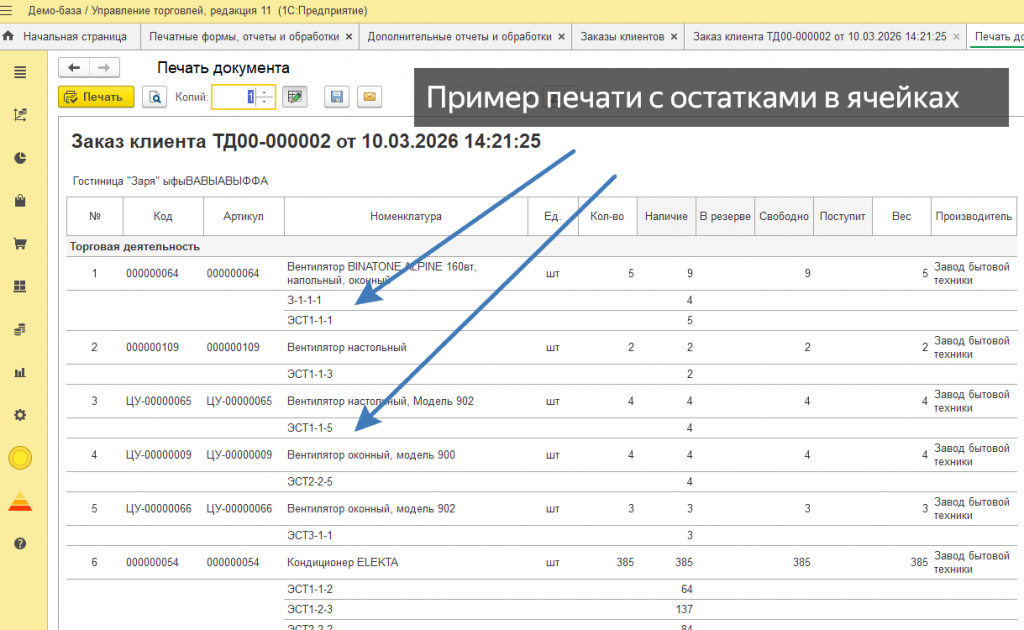Click the В резерве column header

click(x=725, y=216)
